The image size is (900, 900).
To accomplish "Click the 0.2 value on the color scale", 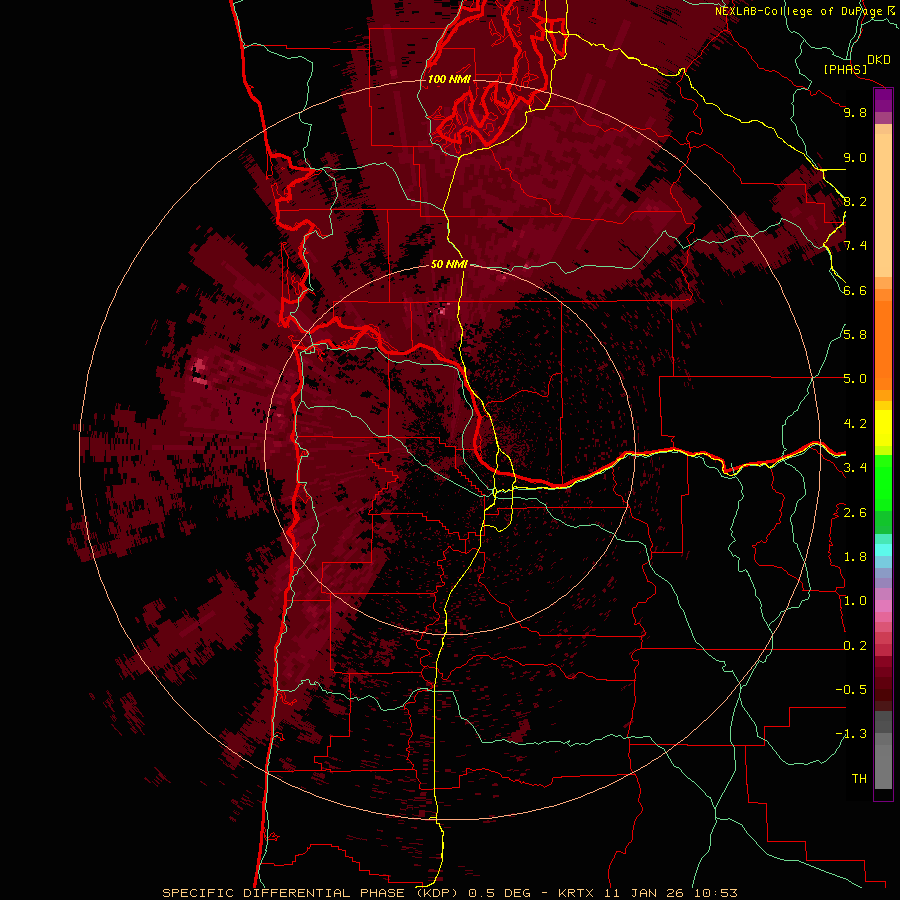I will tap(855, 646).
